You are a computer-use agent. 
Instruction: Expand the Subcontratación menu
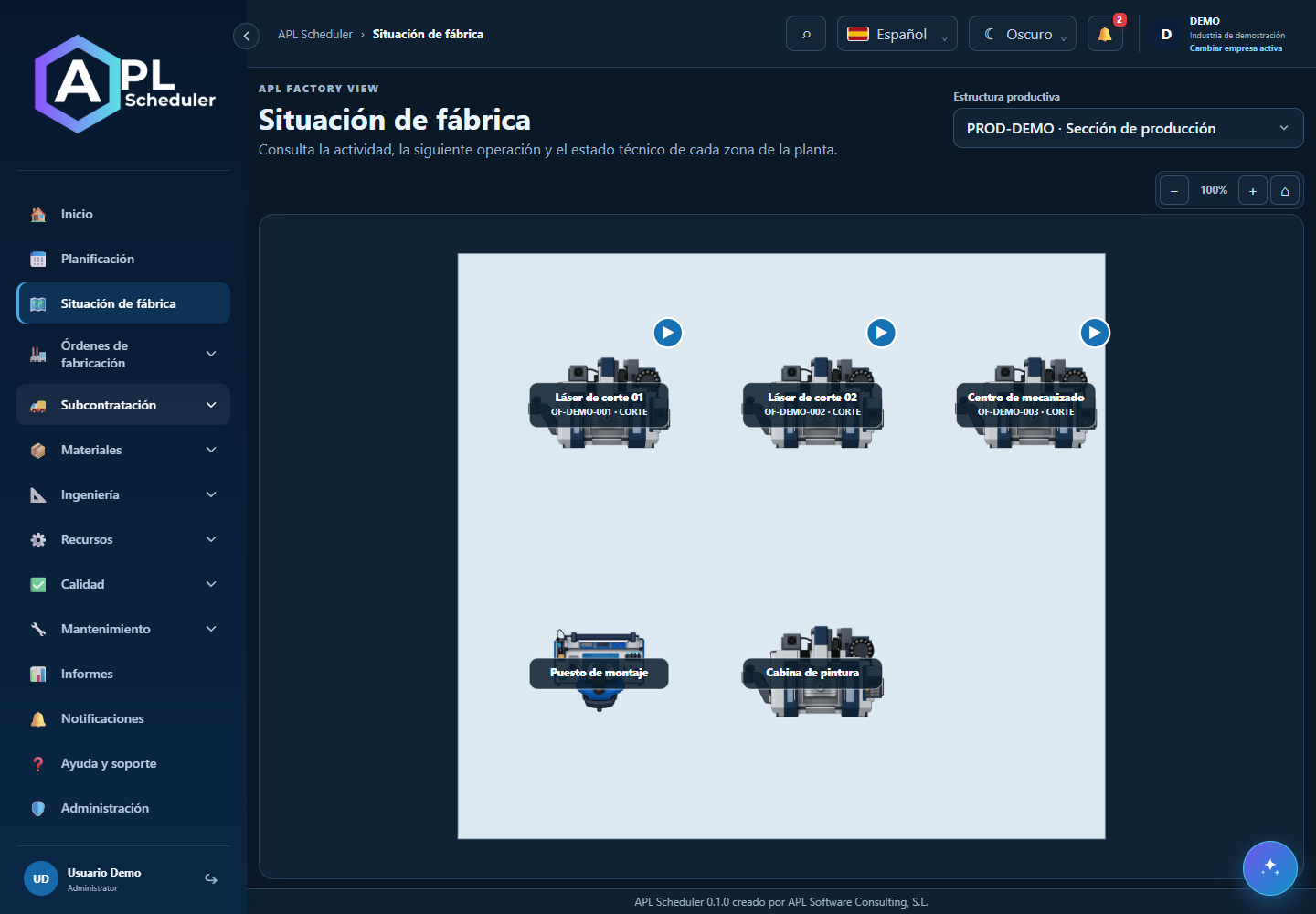(x=123, y=405)
